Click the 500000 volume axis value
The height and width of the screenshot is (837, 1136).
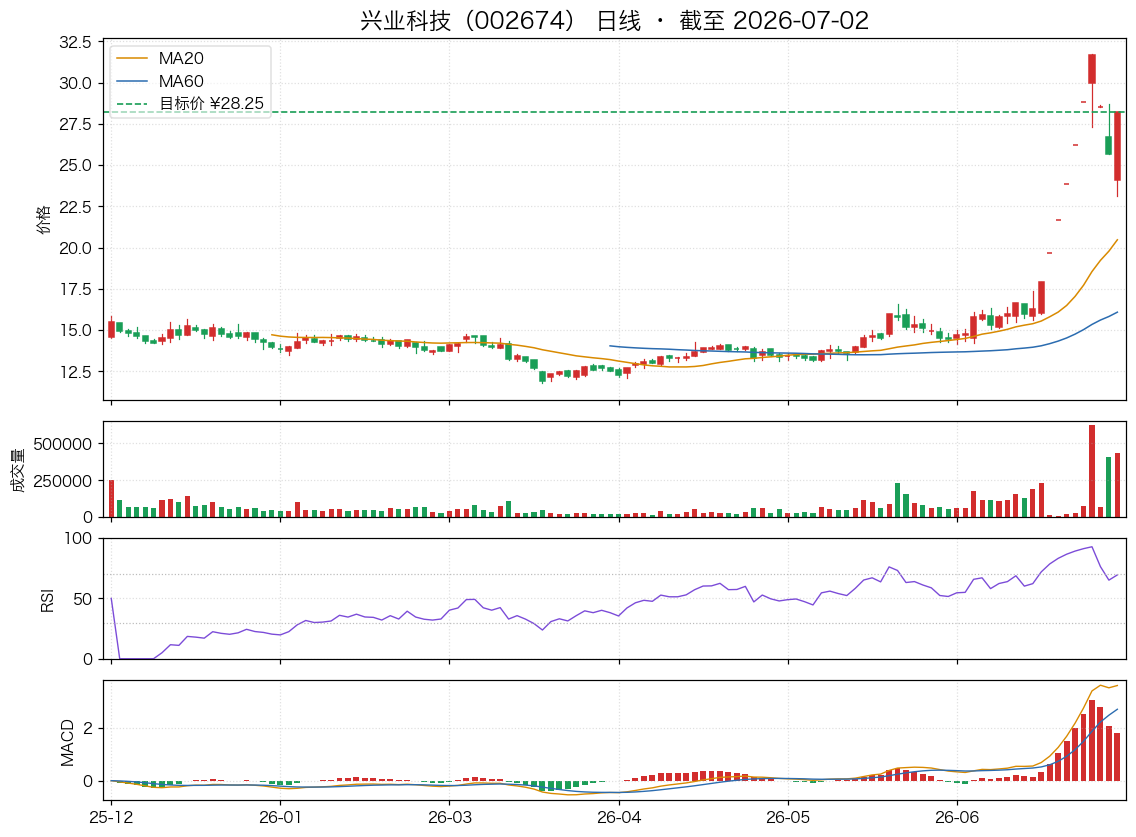click(x=63, y=444)
